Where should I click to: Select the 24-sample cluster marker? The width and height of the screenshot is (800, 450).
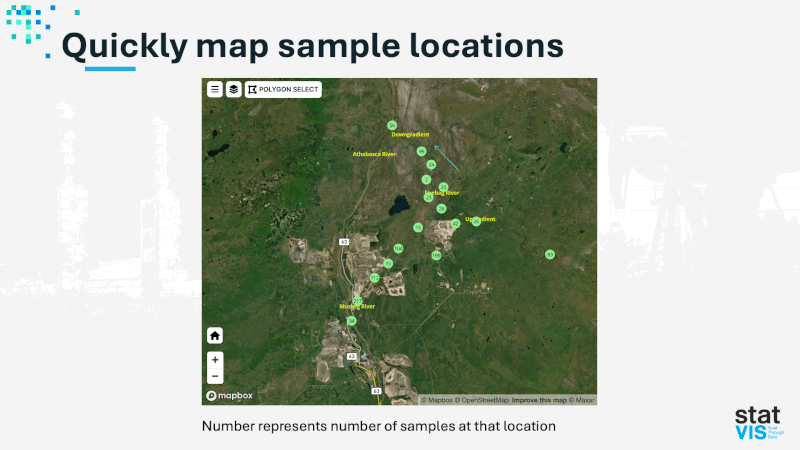[x=431, y=164]
